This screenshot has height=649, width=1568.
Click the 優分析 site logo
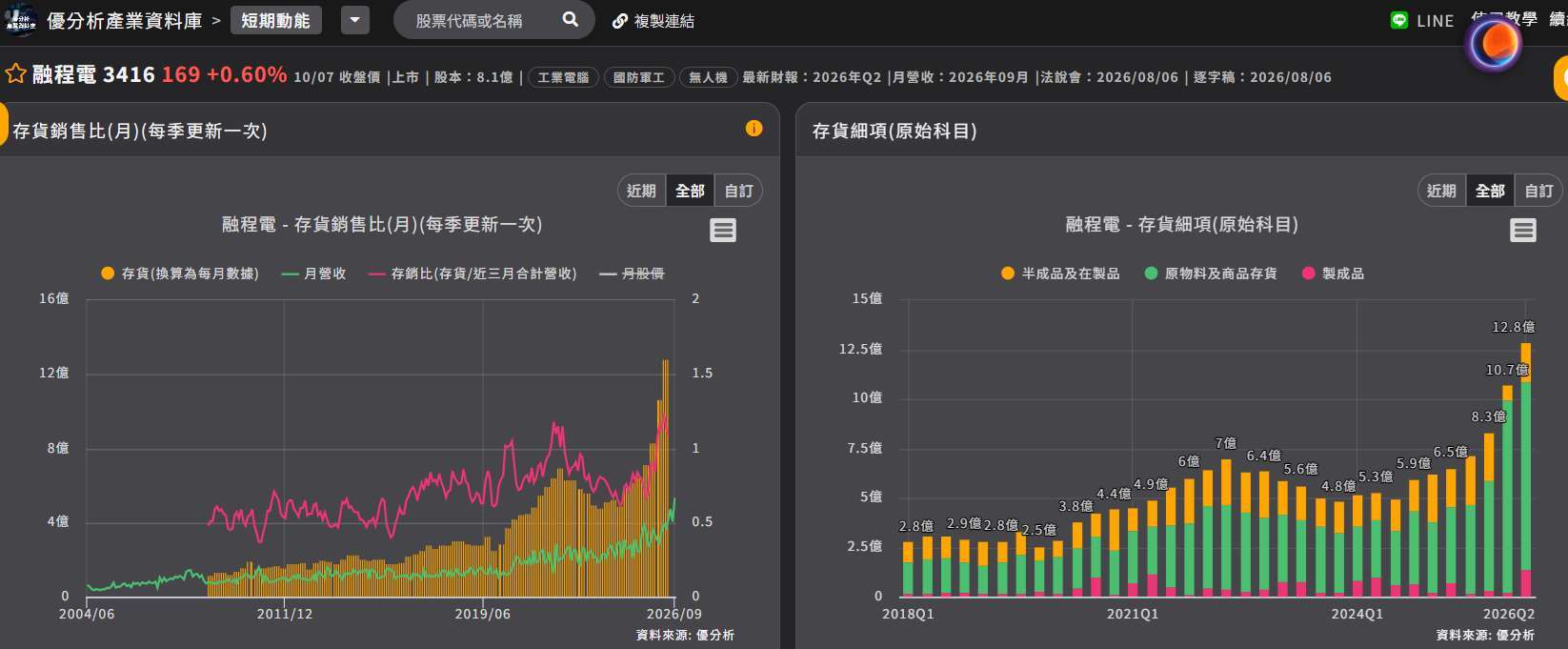[20, 20]
